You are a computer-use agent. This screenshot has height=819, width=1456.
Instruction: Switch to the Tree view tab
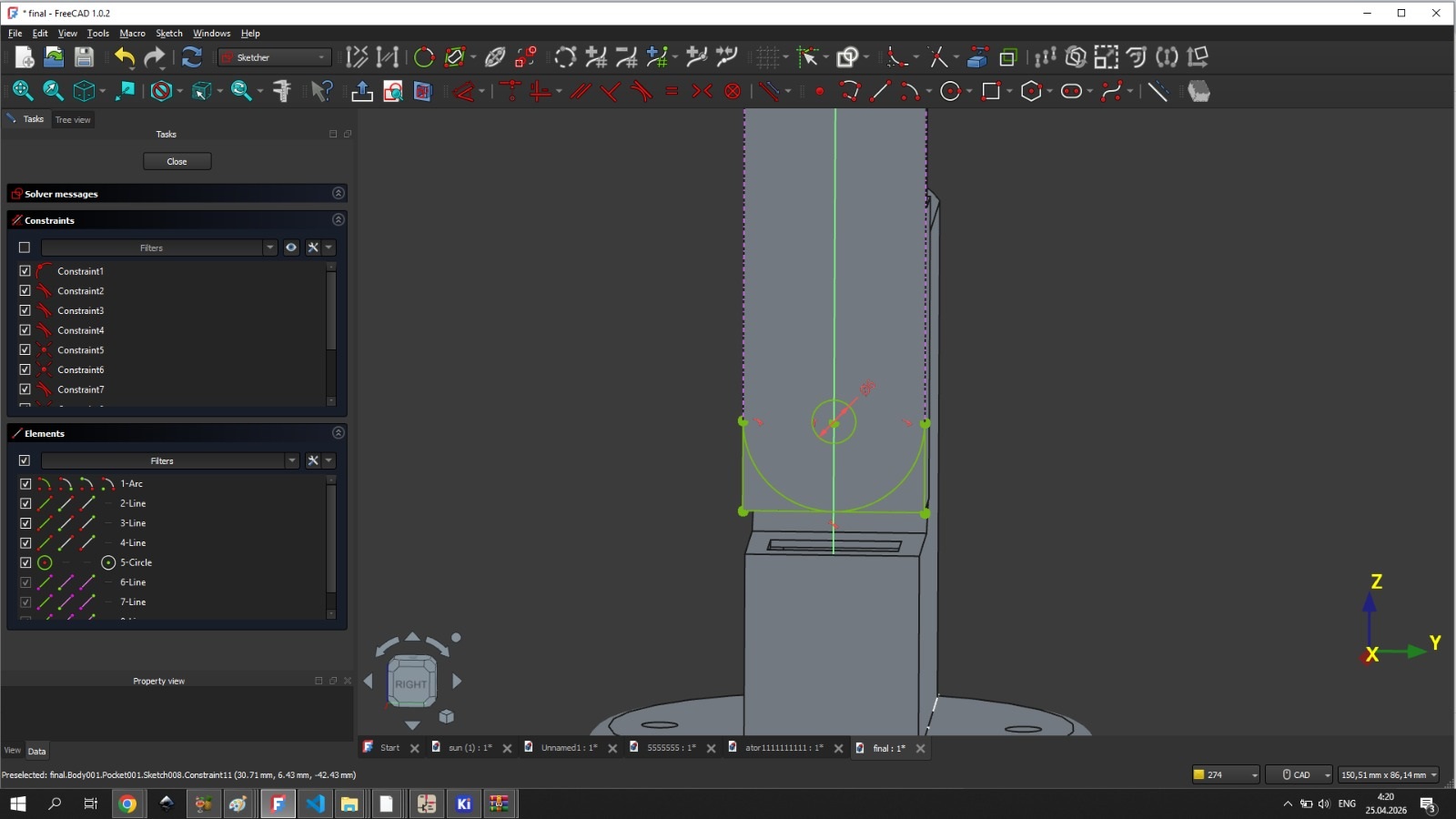pos(73,119)
